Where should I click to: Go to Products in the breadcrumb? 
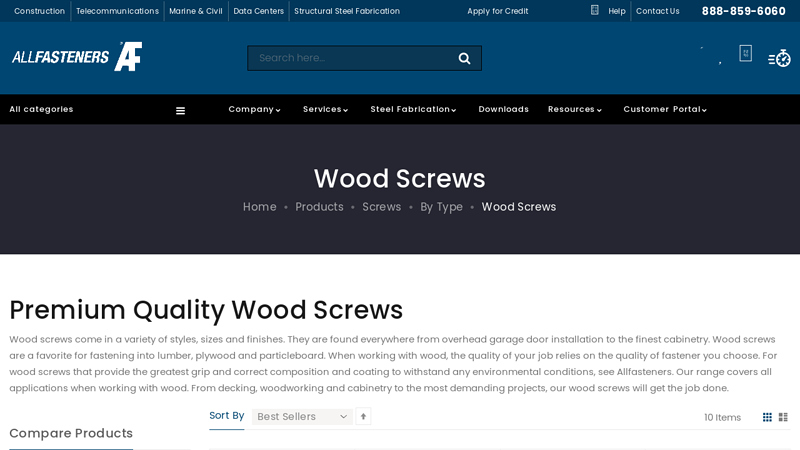319,207
